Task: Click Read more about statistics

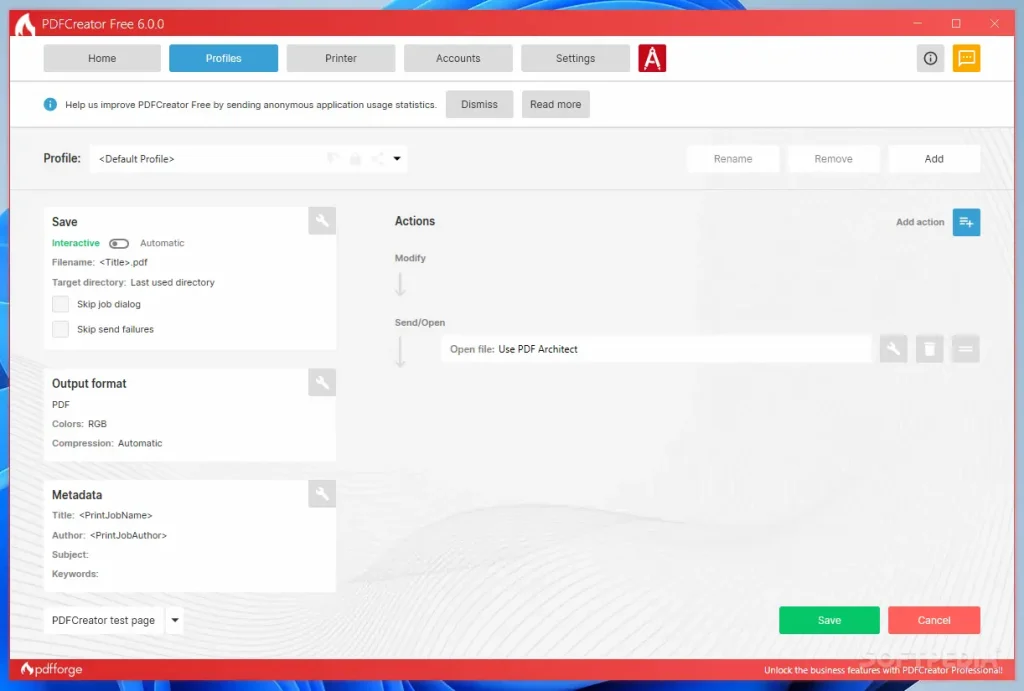Action: click(556, 104)
